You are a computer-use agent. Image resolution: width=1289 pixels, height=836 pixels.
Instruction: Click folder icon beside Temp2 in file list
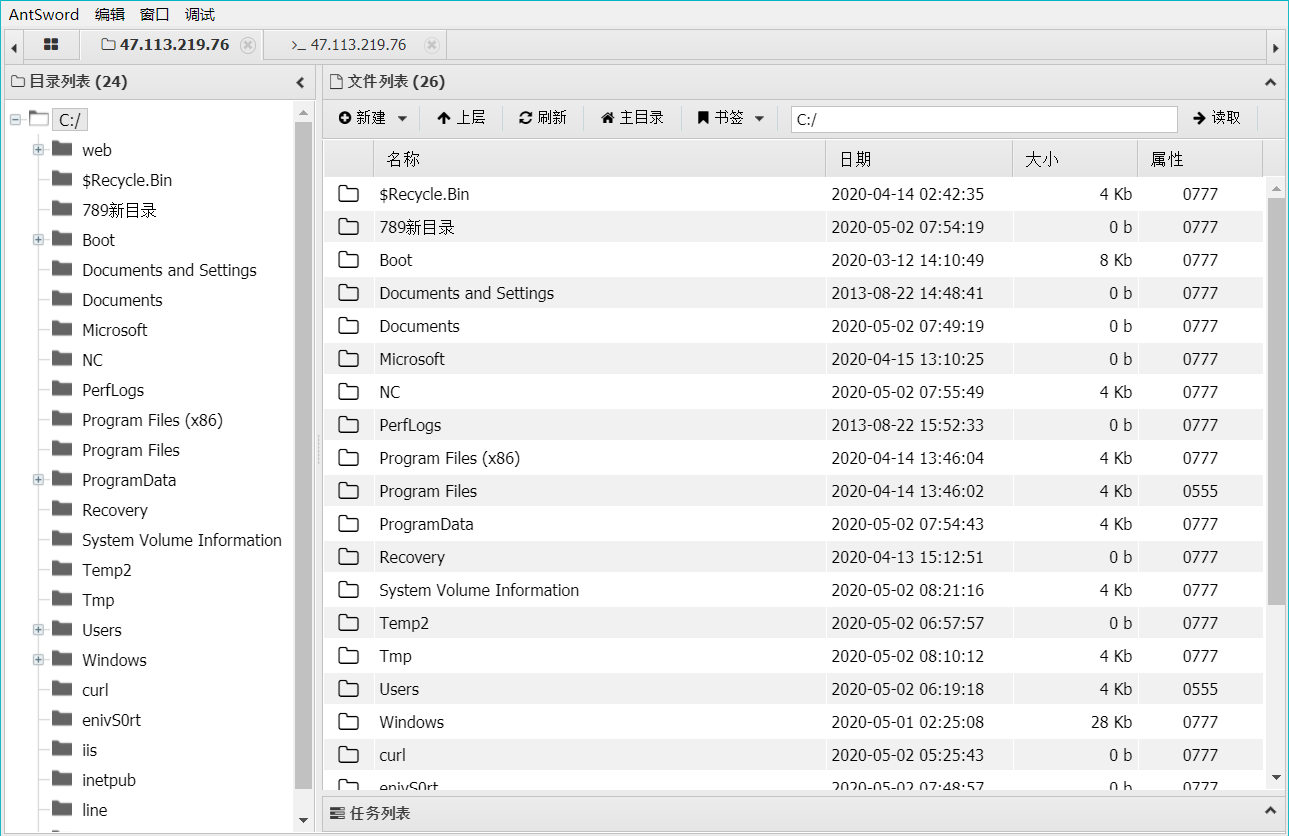[348, 623]
